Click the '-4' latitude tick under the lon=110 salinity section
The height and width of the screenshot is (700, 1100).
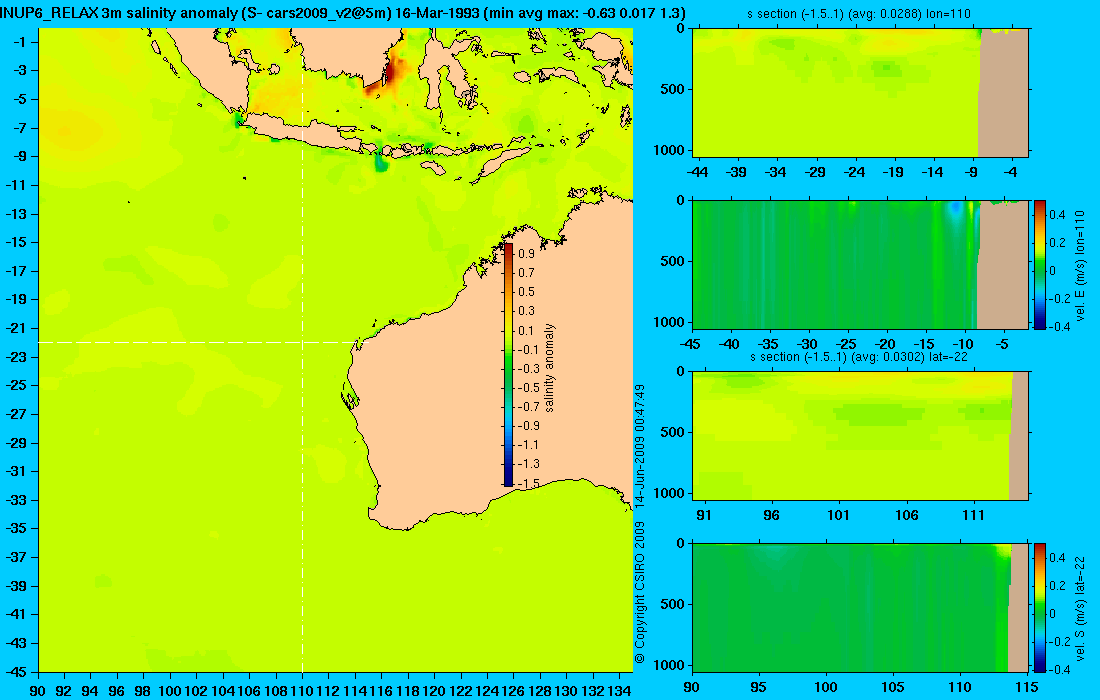(1010, 172)
